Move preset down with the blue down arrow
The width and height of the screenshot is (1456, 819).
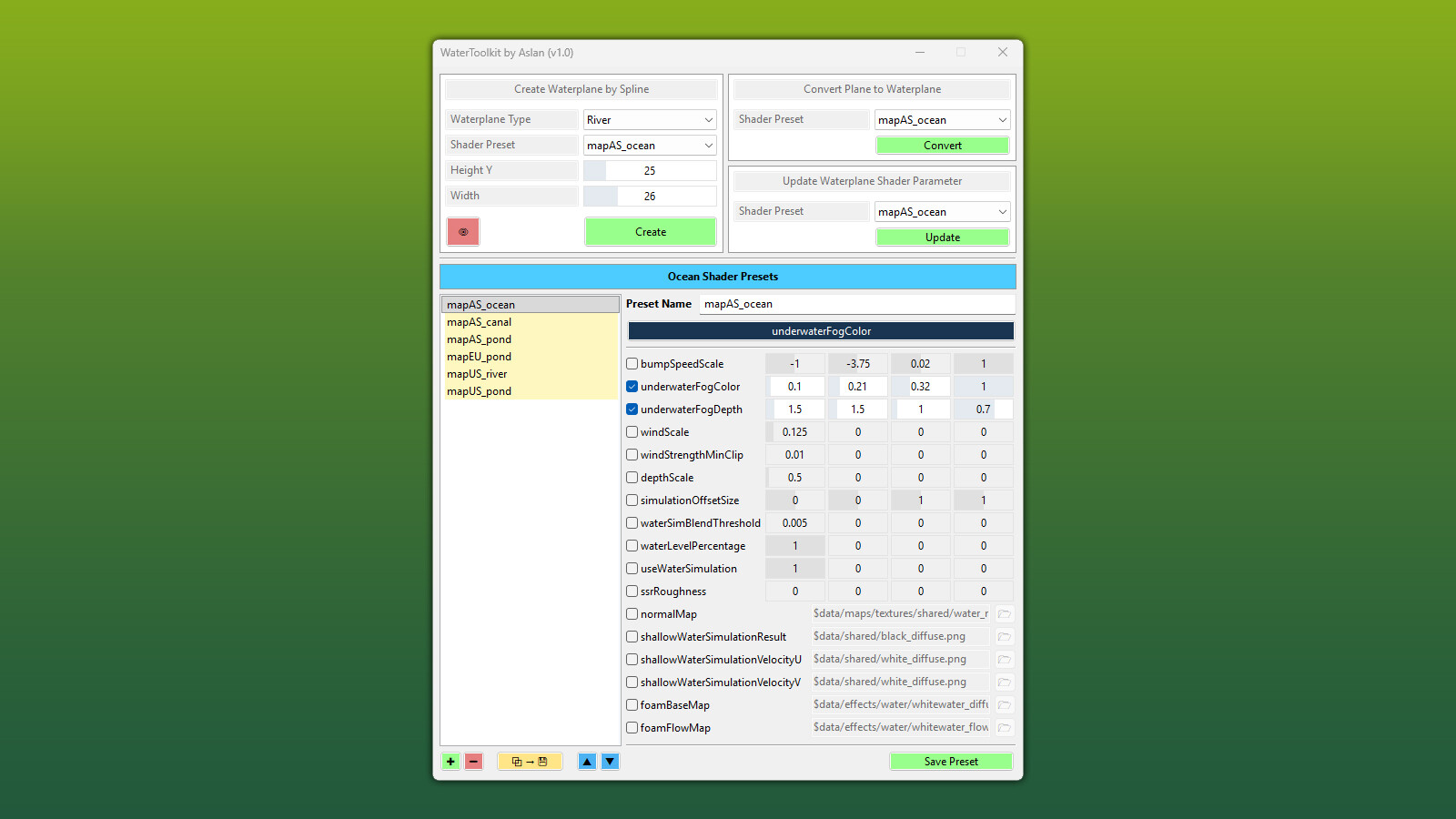(610, 762)
